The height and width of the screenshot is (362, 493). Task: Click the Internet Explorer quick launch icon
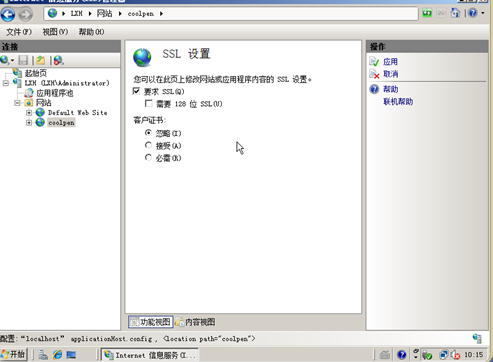57,355
